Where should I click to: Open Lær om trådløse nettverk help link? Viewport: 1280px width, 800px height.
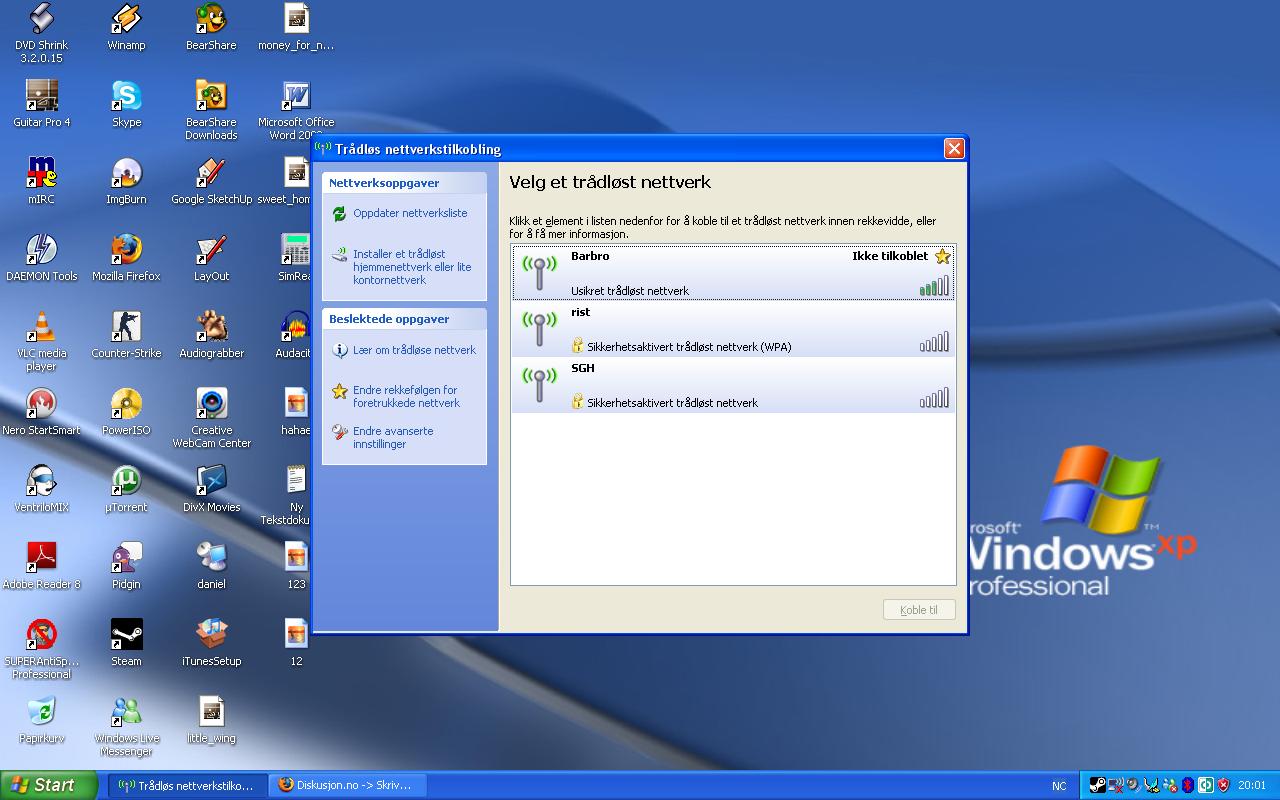(x=403, y=350)
